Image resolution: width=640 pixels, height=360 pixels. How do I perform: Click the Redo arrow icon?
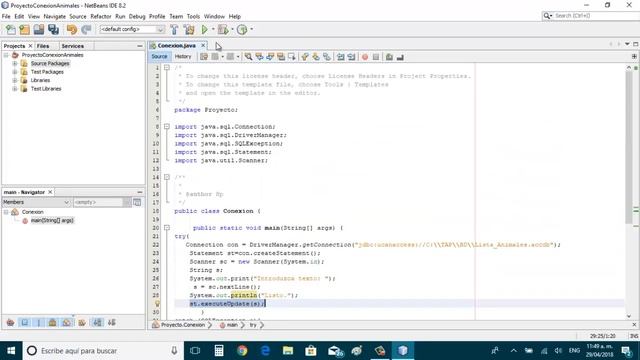86,29
